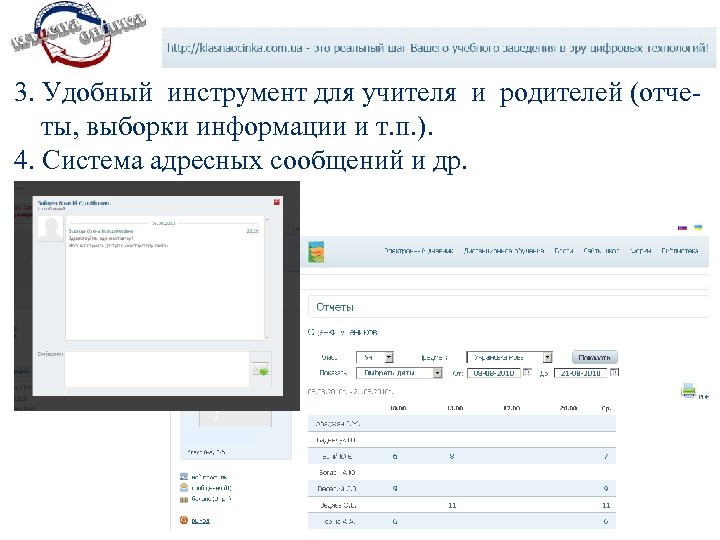Viewport: 720px width, 540px height.
Task: Open the Предмет dropdown
Action: 509,357
